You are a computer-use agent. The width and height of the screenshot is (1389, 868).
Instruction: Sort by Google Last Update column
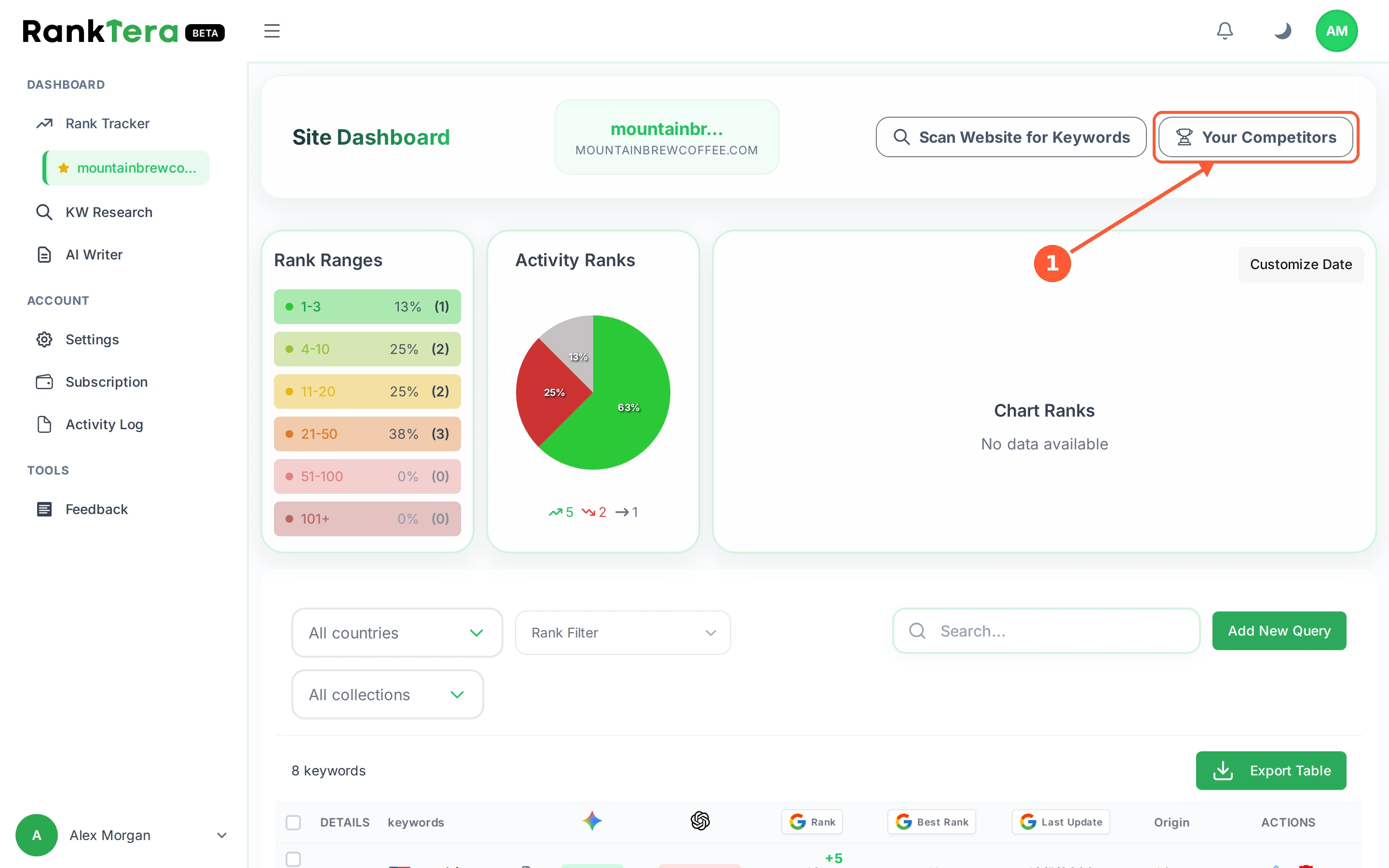[1060, 822]
